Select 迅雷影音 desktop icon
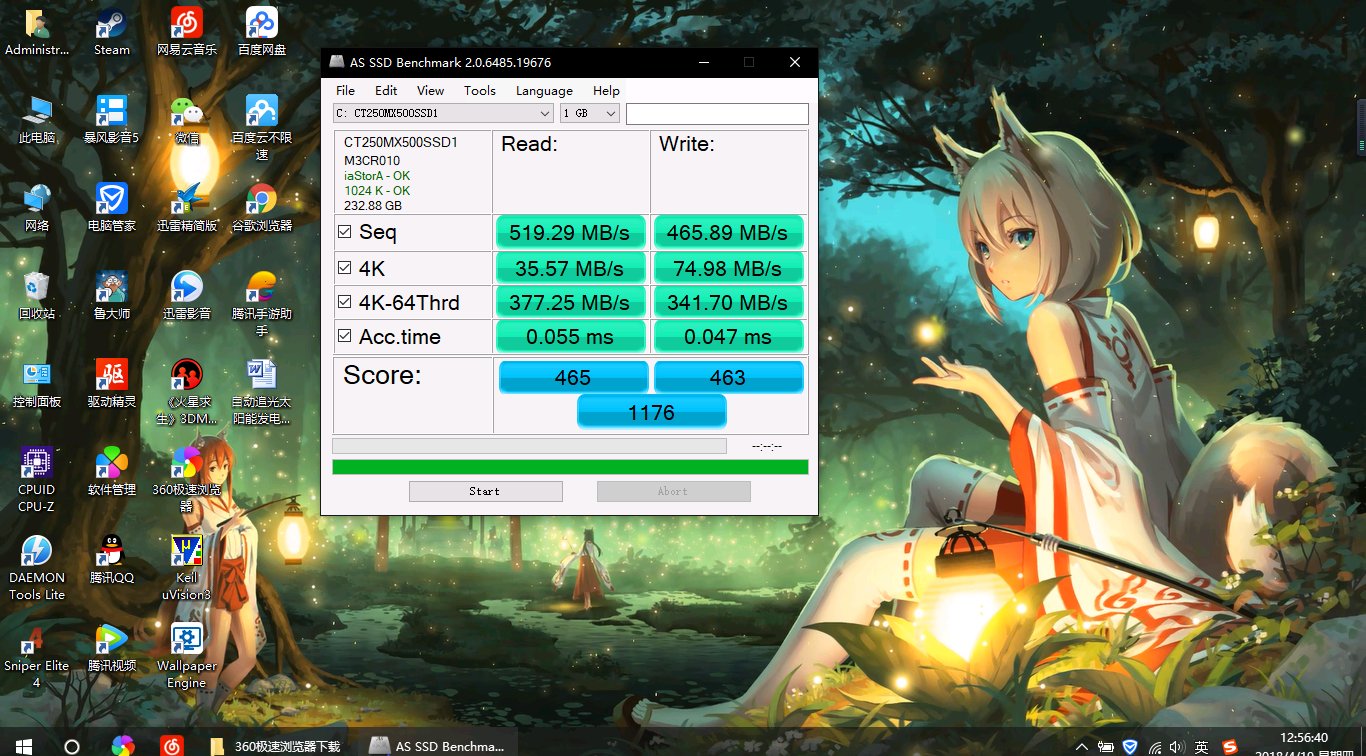Image resolution: width=1366 pixels, height=756 pixels. [186, 295]
